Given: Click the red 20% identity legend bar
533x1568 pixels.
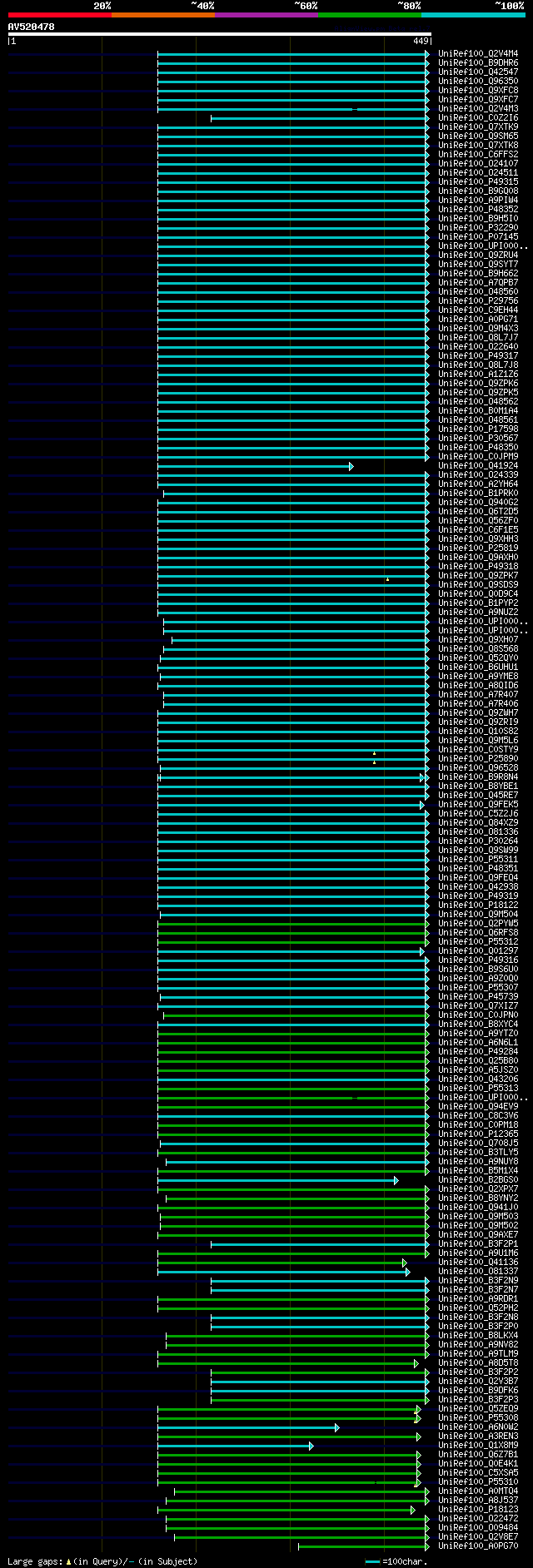Looking at the screenshot, I should pyautogui.click(x=59, y=15).
